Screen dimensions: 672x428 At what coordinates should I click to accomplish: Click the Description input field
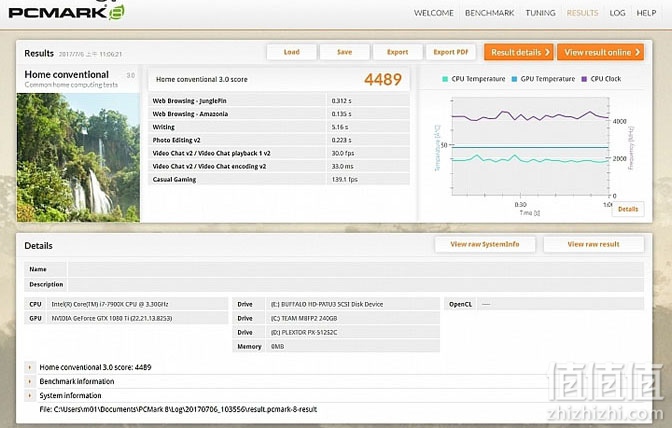click(356, 284)
